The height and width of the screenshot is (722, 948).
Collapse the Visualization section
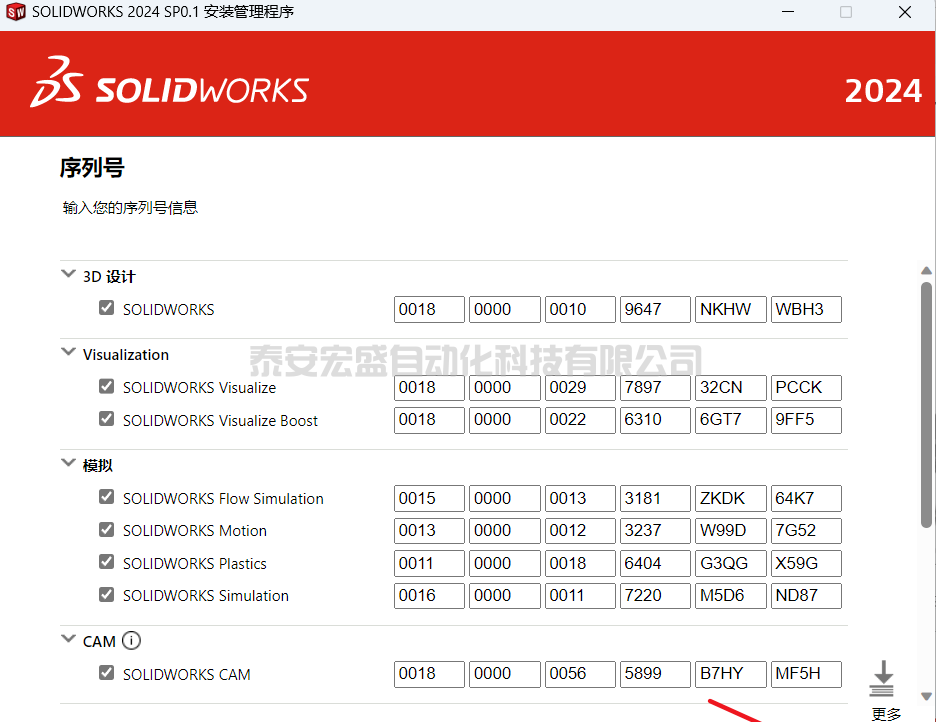pos(68,352)
